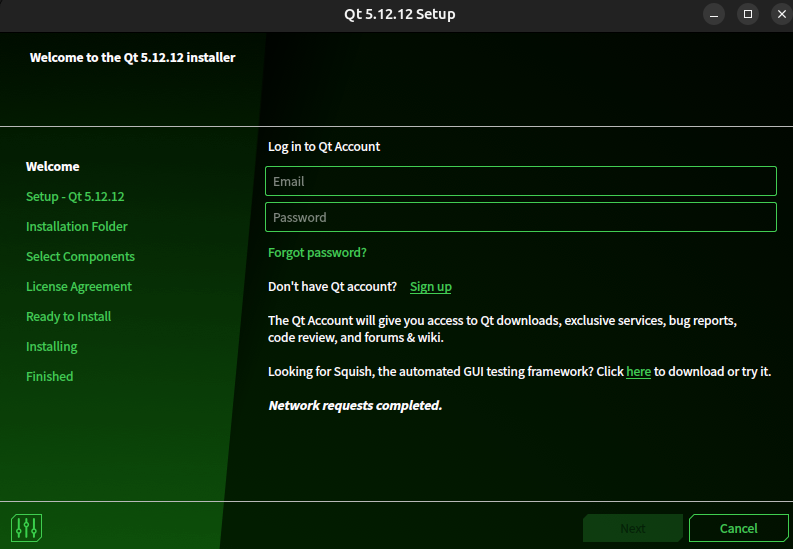Open the Squish 'here' download link
Viewport: 793px width, 549px height.
click(638, 372)
